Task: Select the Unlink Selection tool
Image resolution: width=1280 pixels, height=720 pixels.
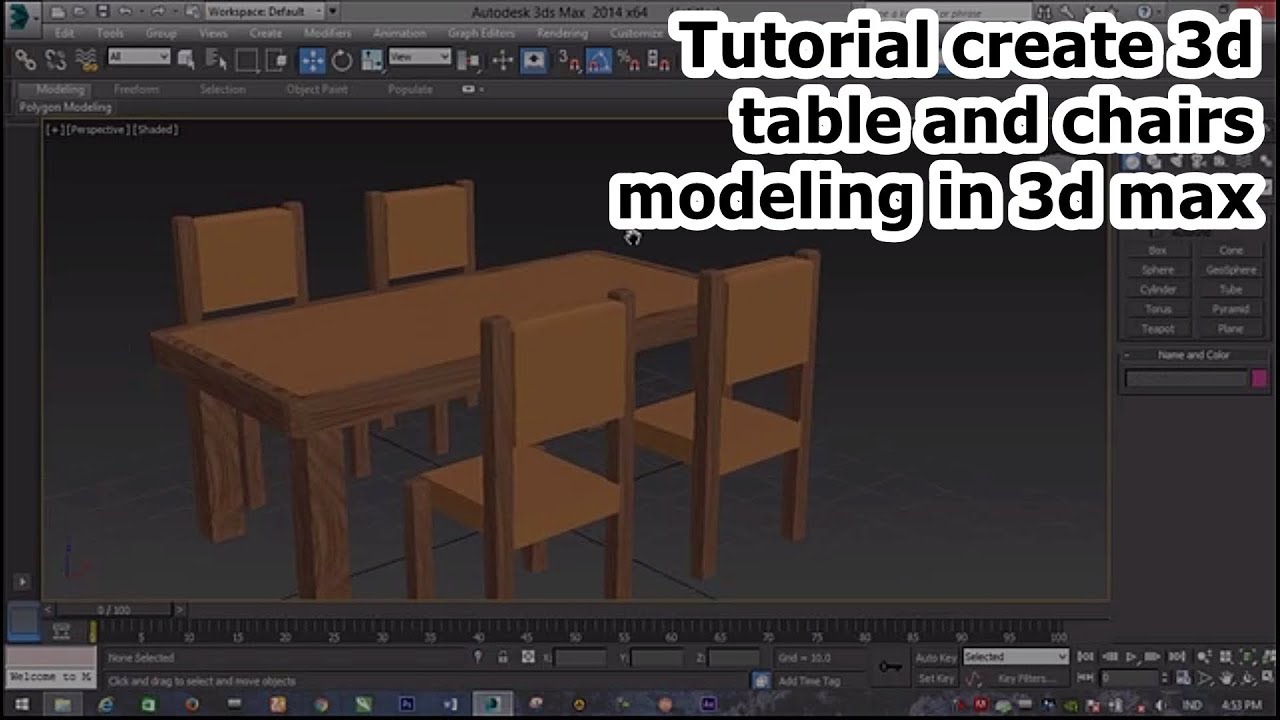Action: (55, 61)
